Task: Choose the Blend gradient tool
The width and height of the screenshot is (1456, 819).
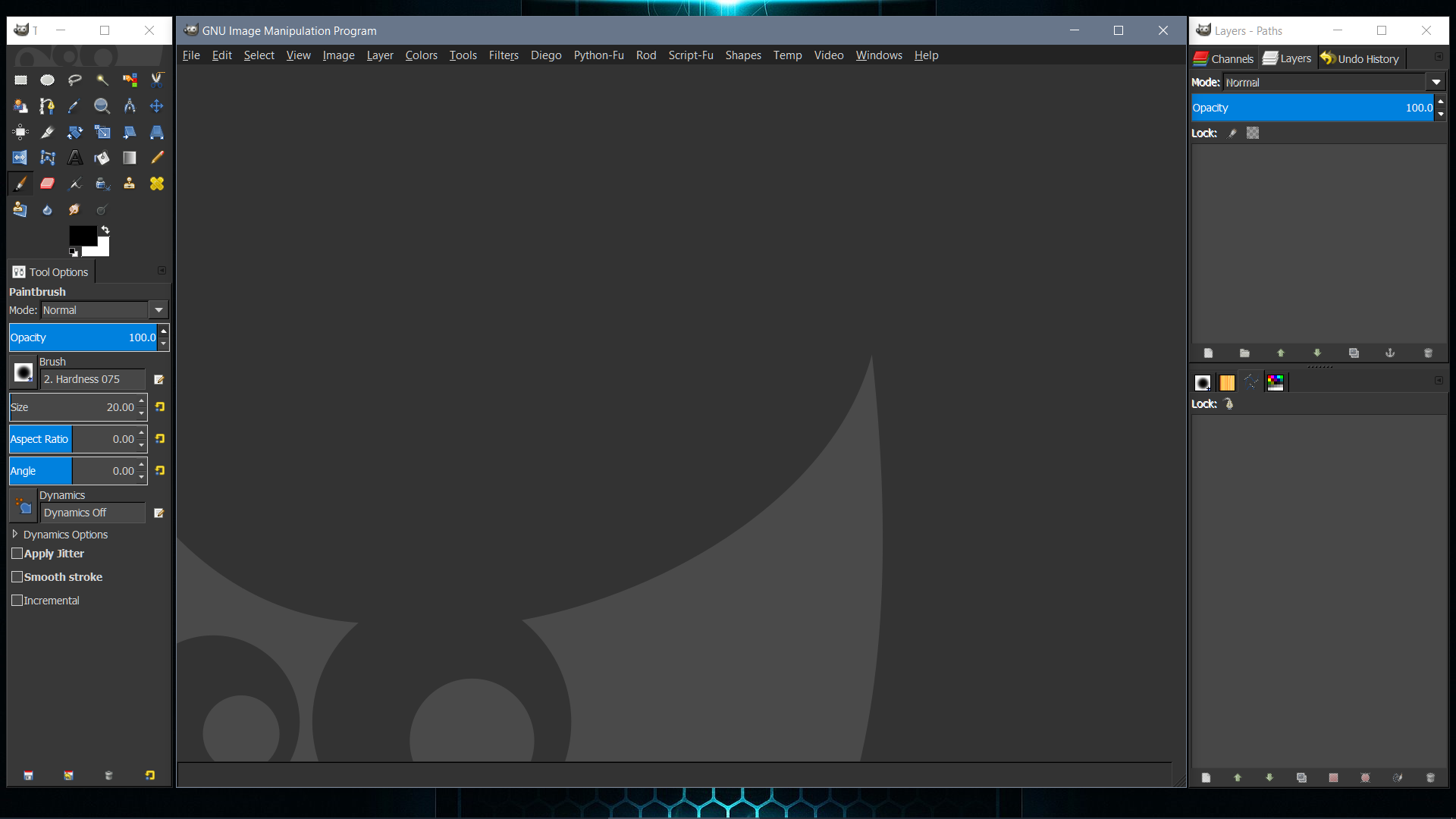Action: click(x=130, y=158)
